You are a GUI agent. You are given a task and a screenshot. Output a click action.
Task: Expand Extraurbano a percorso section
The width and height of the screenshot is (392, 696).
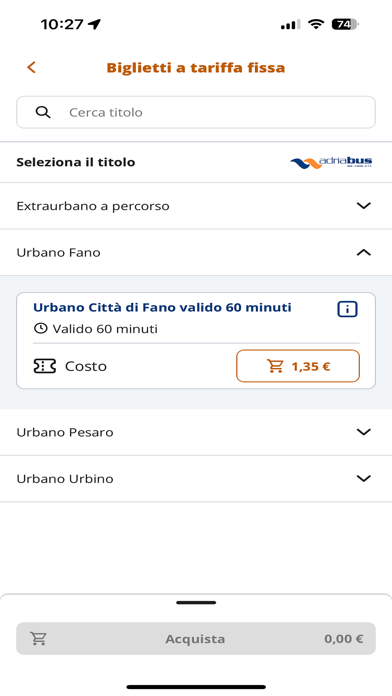pos(196,206)
